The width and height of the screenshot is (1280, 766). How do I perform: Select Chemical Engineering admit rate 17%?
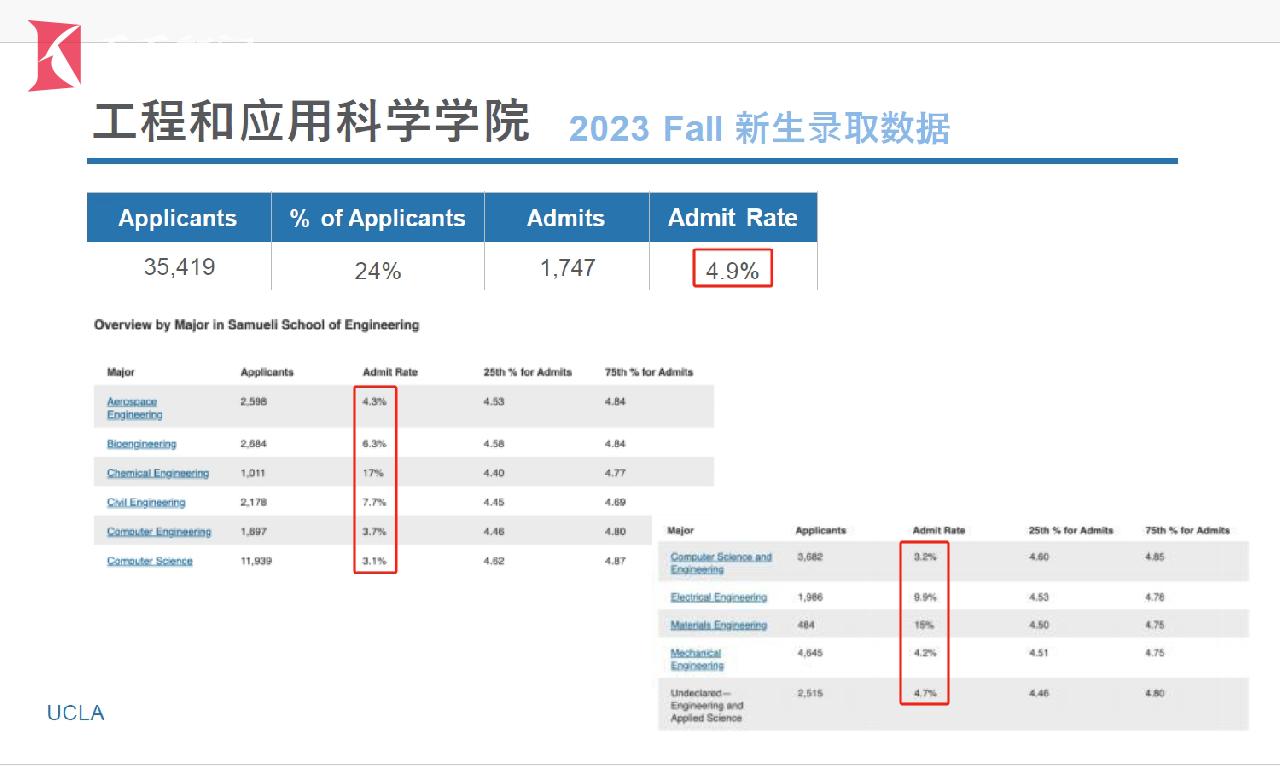click(x=373, y=473)
